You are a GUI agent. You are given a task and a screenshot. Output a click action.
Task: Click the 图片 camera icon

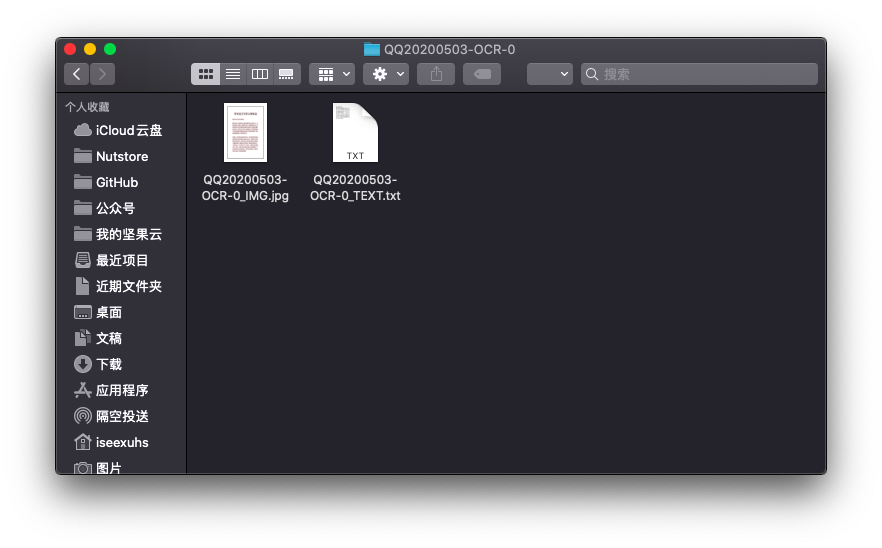point(83,468)
